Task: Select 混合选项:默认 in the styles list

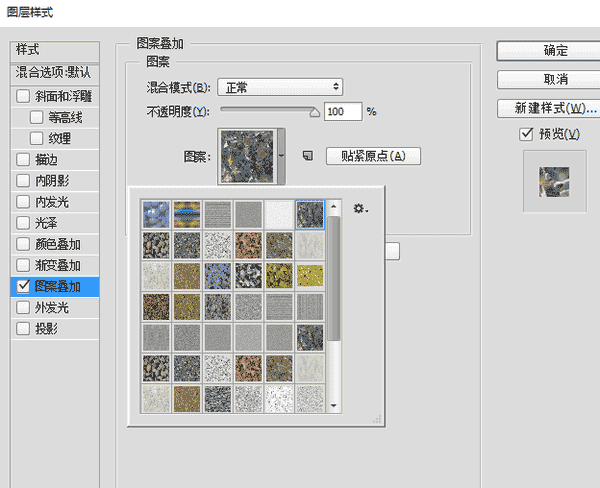Action: tap(55, 72)
